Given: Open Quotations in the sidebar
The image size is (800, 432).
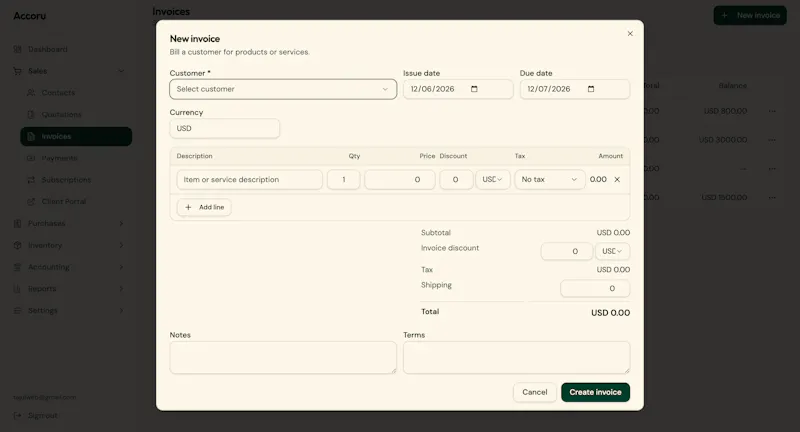Looking at the screenshot, I should (61, 115).
